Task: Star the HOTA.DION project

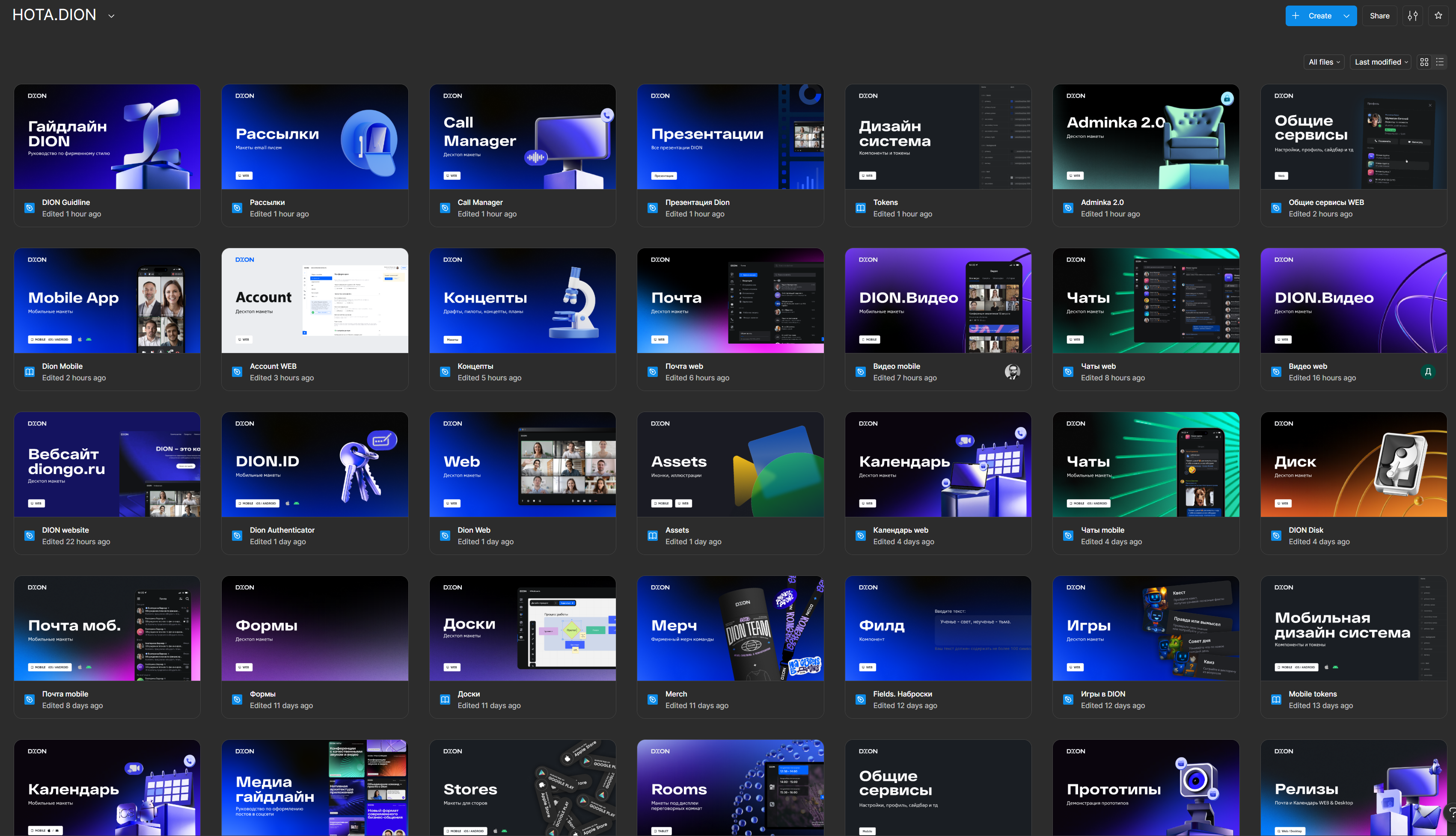Action: point(1438,16)
